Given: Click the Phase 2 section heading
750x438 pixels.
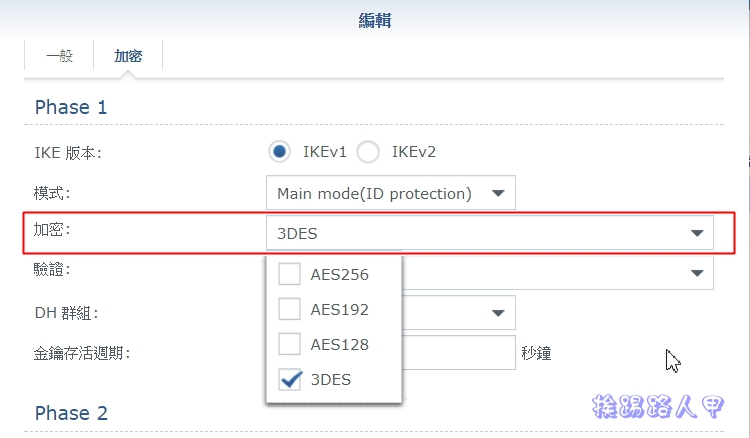Looking at the screenshot, I should pos(71,413).
